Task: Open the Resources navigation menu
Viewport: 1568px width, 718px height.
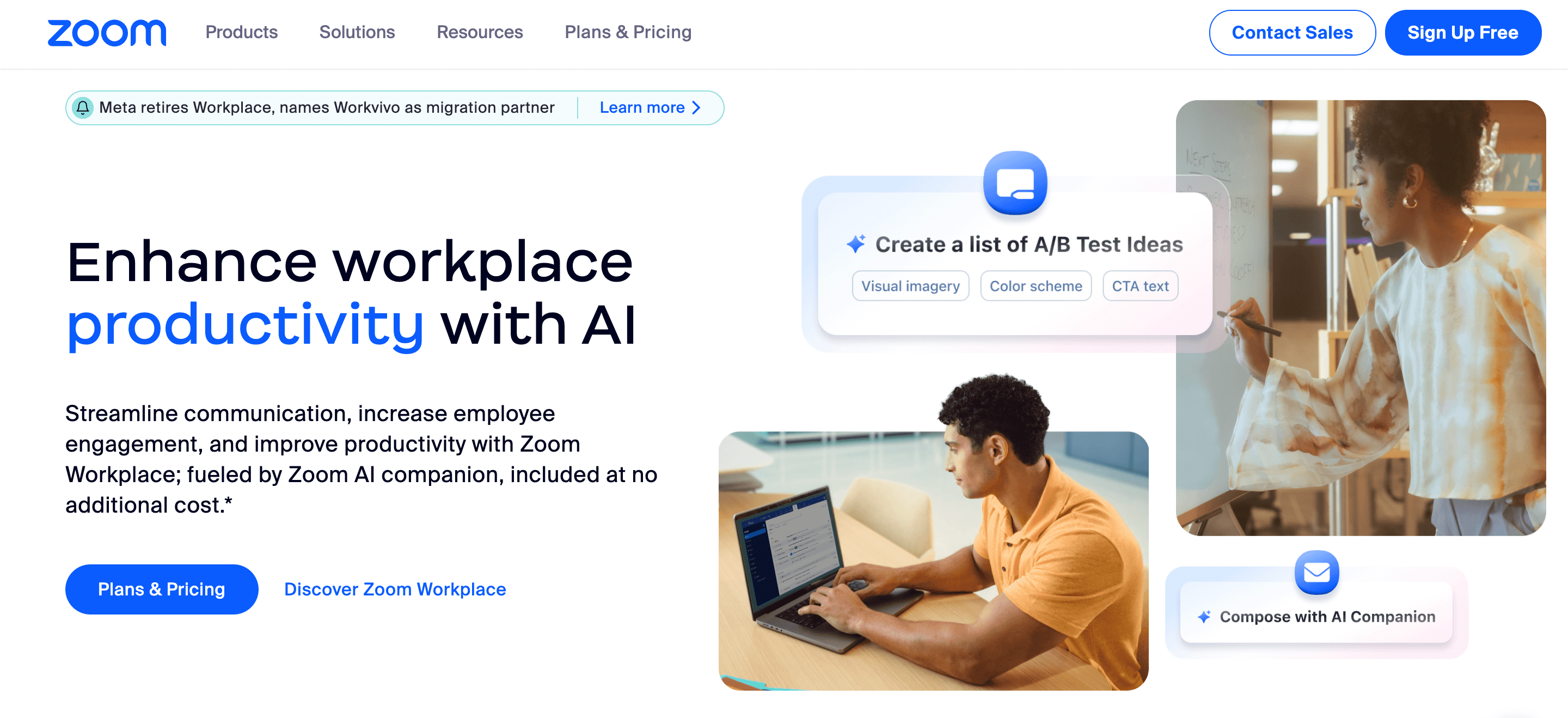Action: [x=480, y=32]
